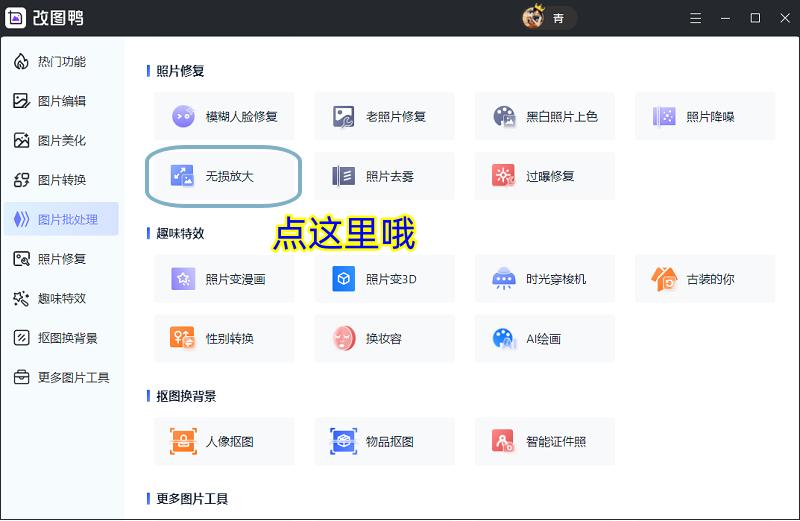This screenshot has height=521, width=800.
Task: Click the 改图鸭 app logo
Action: [x=15, y=18]
